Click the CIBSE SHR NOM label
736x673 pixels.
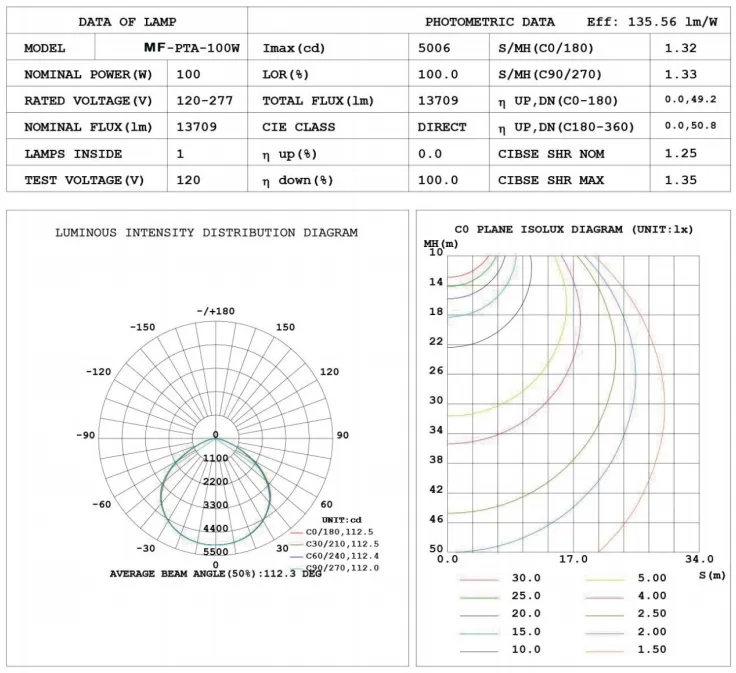pos(551,154)
